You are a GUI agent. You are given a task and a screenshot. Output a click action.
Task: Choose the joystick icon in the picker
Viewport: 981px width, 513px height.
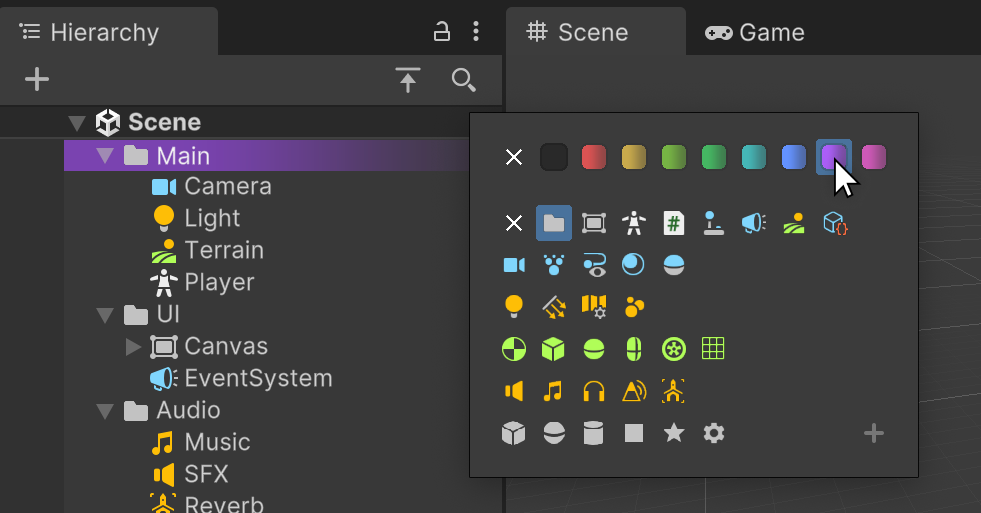714,223
